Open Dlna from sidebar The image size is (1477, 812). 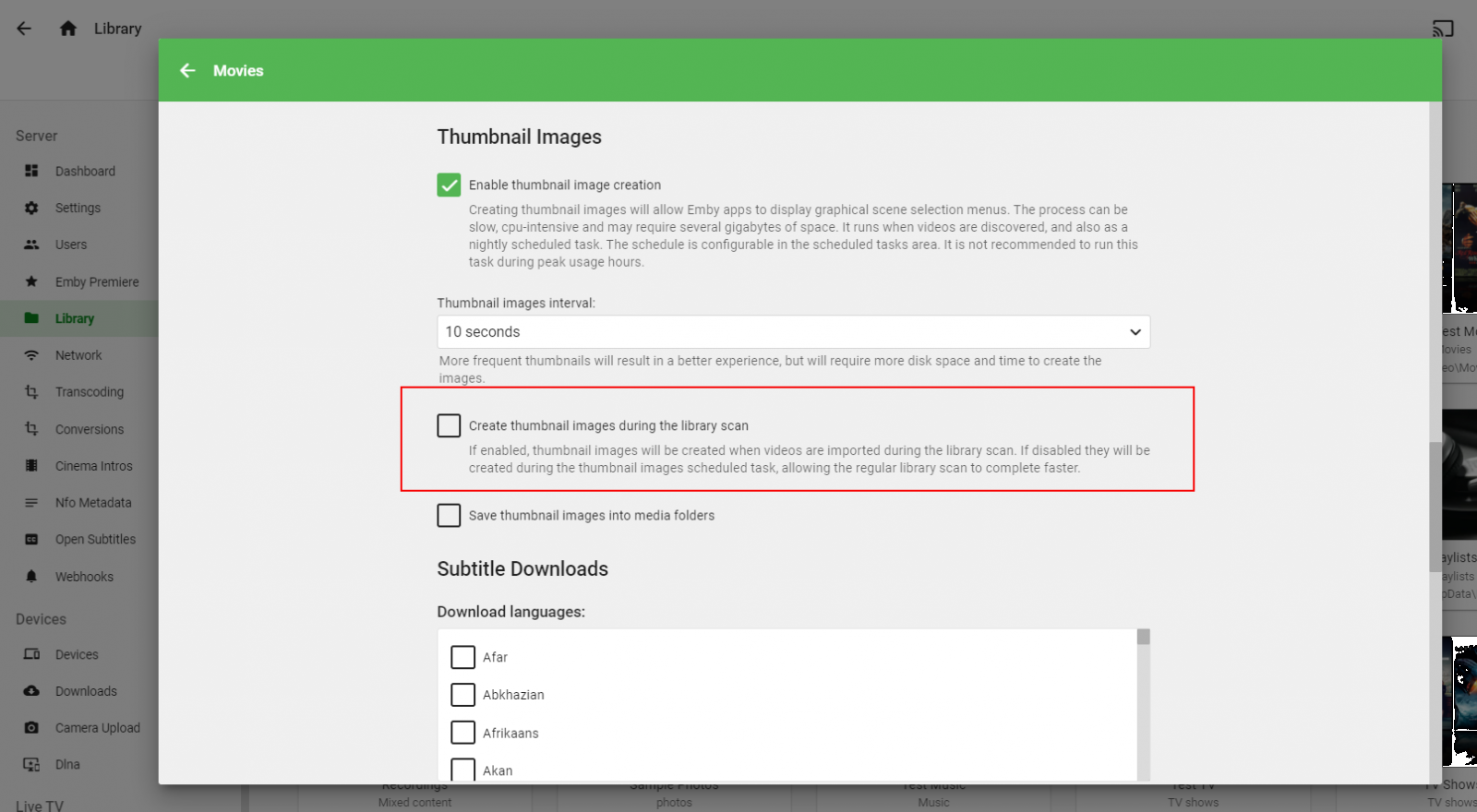[67, 765]
